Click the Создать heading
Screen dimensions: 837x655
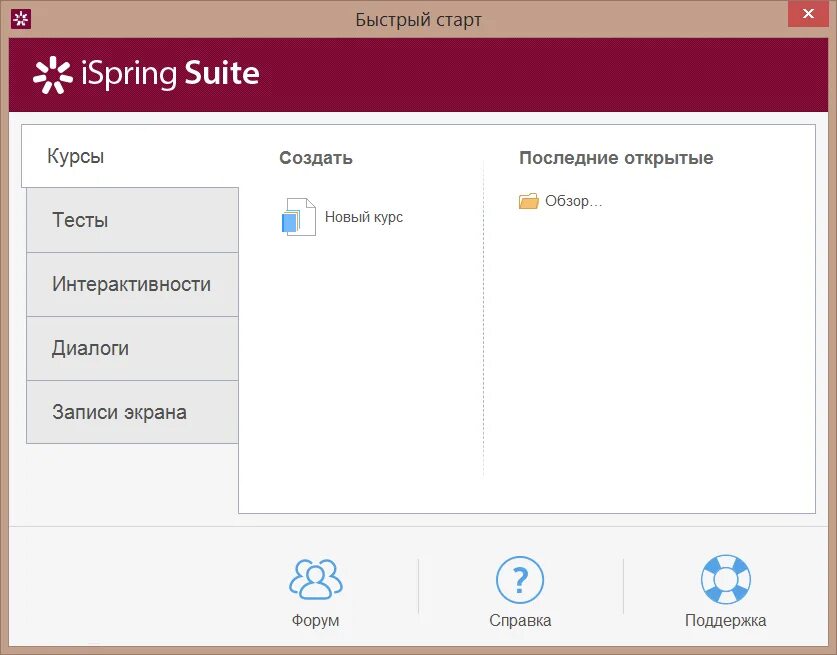(x=315, y=158)
